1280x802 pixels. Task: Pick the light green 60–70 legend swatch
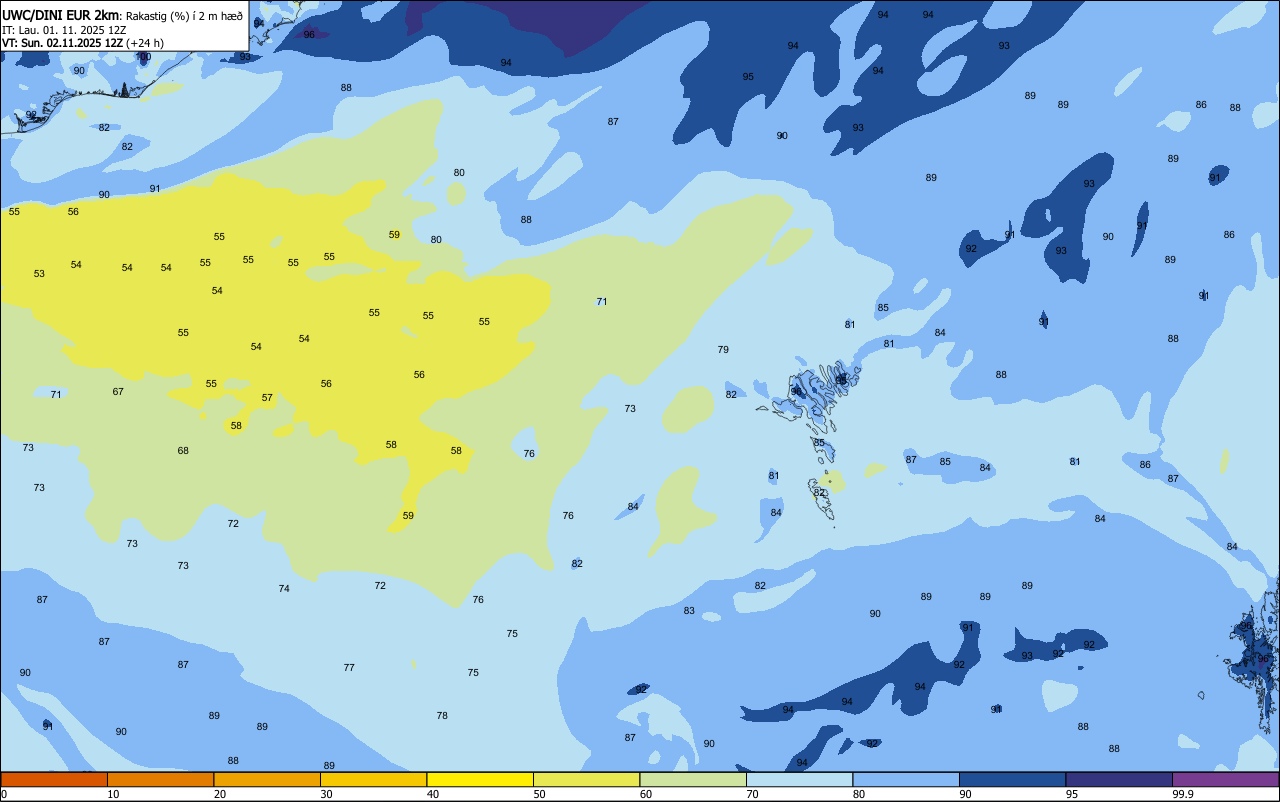tap(693, 779)
